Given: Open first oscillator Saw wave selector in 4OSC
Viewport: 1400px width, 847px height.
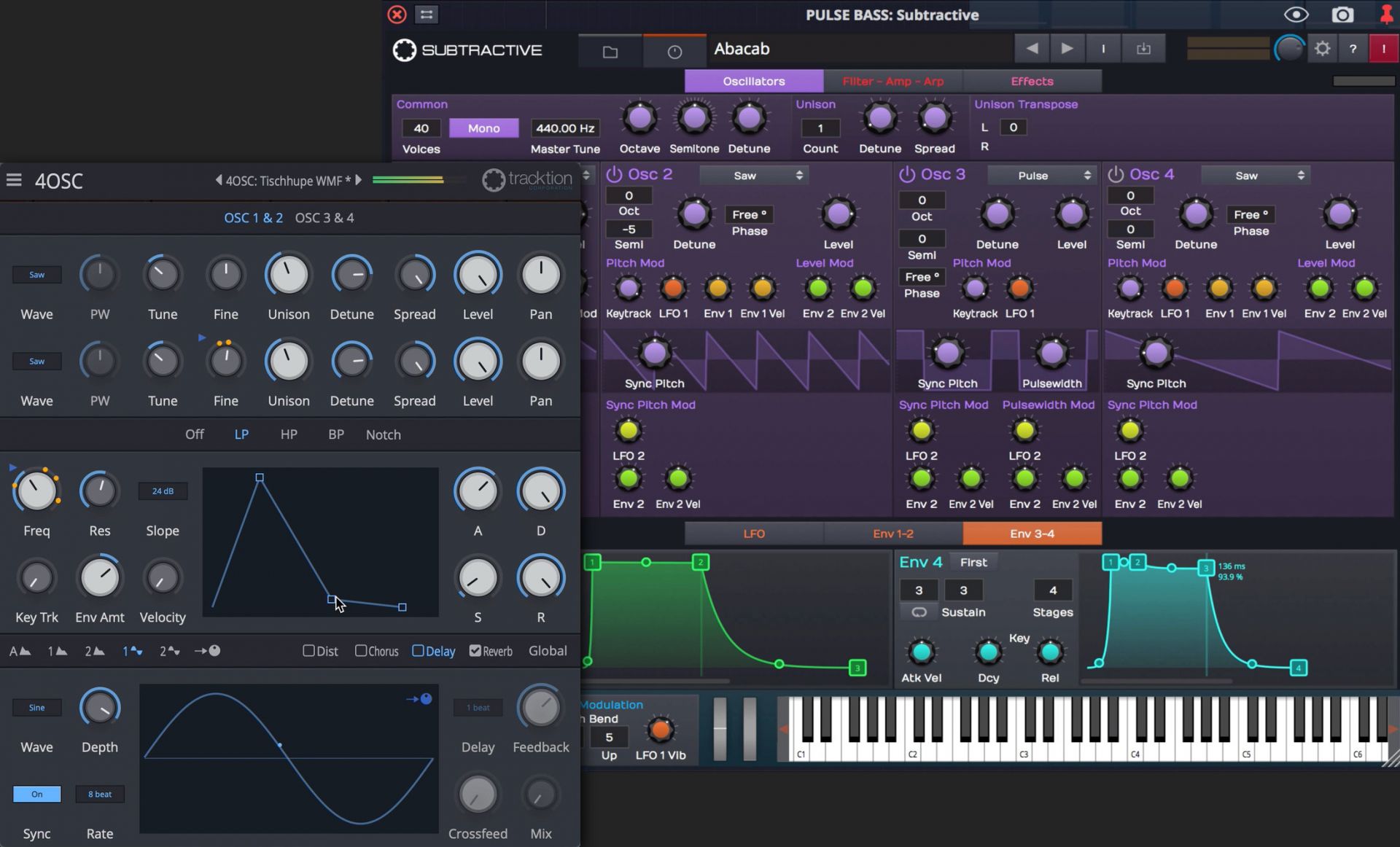Looking at the screenshot, I should coord(36,275).
